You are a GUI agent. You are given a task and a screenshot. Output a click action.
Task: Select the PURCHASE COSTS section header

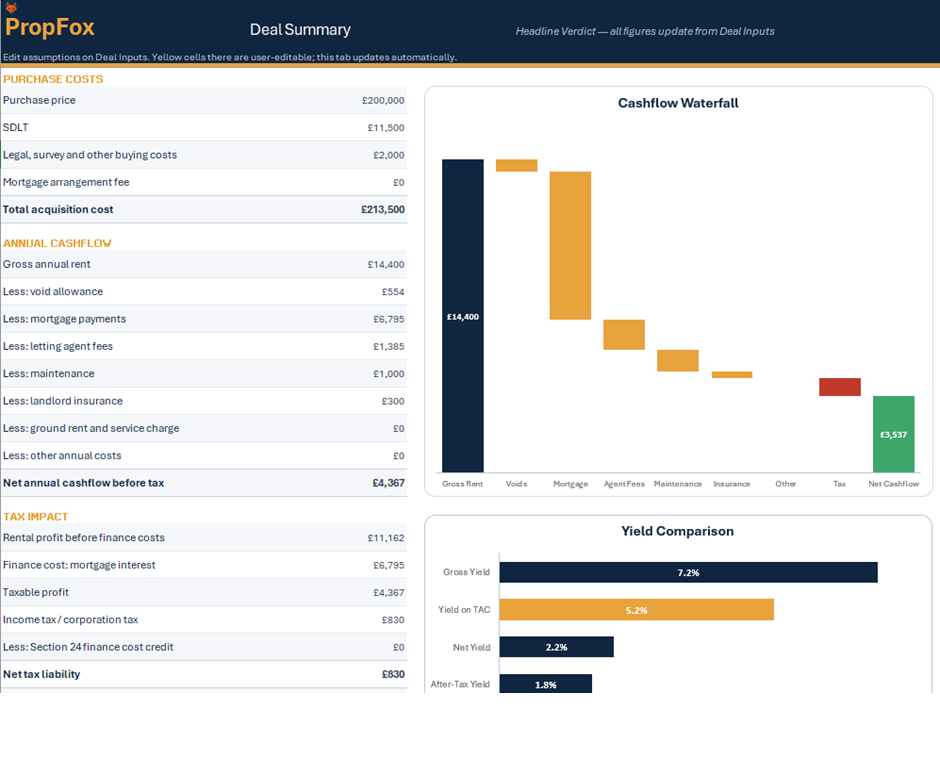53,79
